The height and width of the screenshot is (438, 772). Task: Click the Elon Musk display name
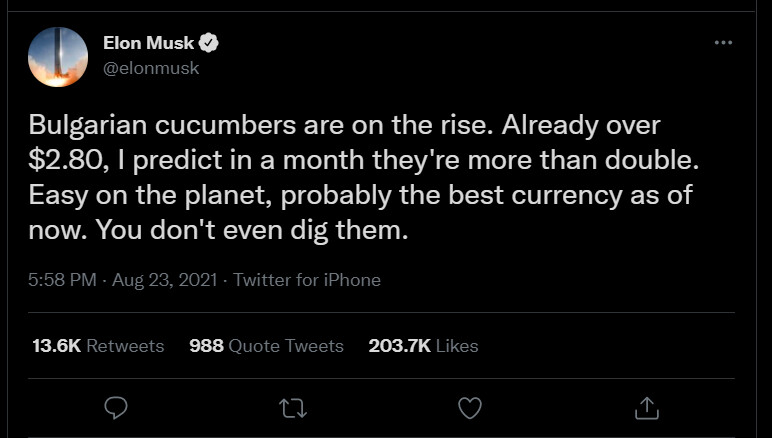[148, 43]
